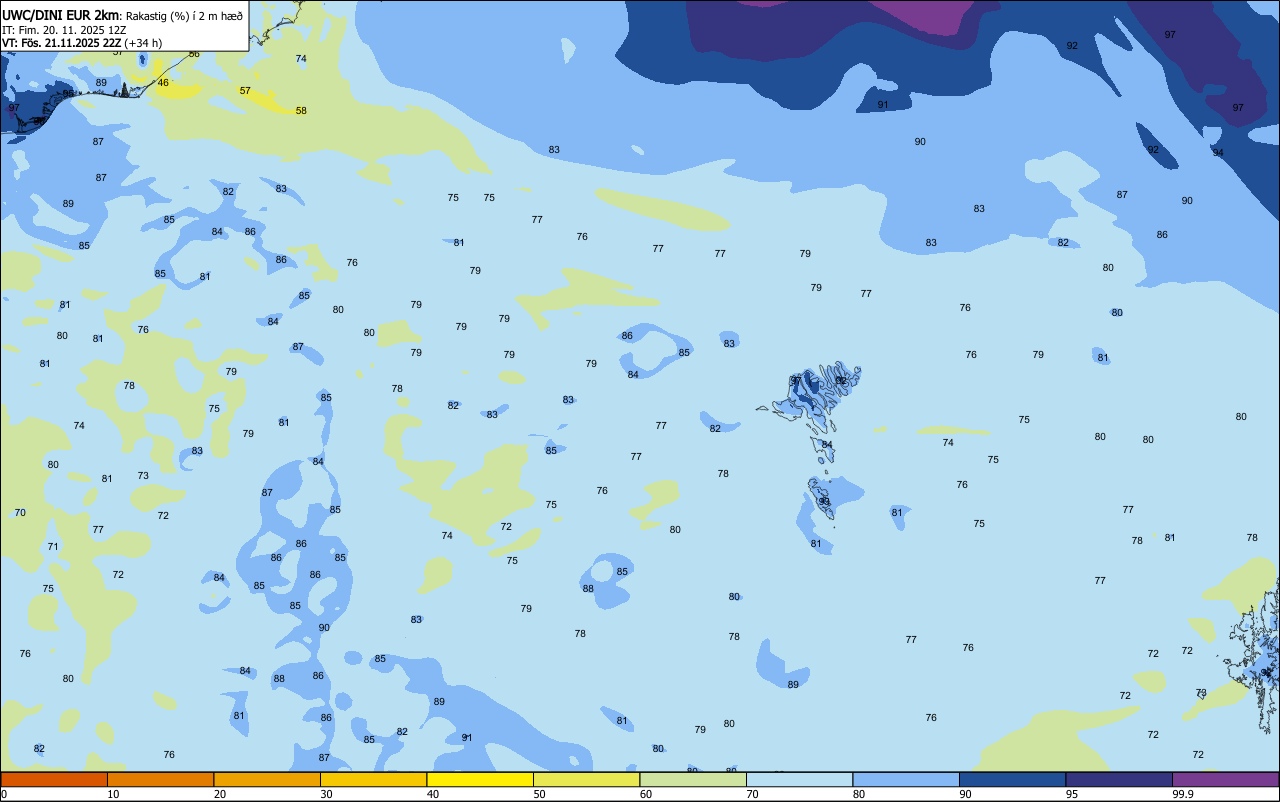Click the humidity value "57" on the map

point(245,91)
